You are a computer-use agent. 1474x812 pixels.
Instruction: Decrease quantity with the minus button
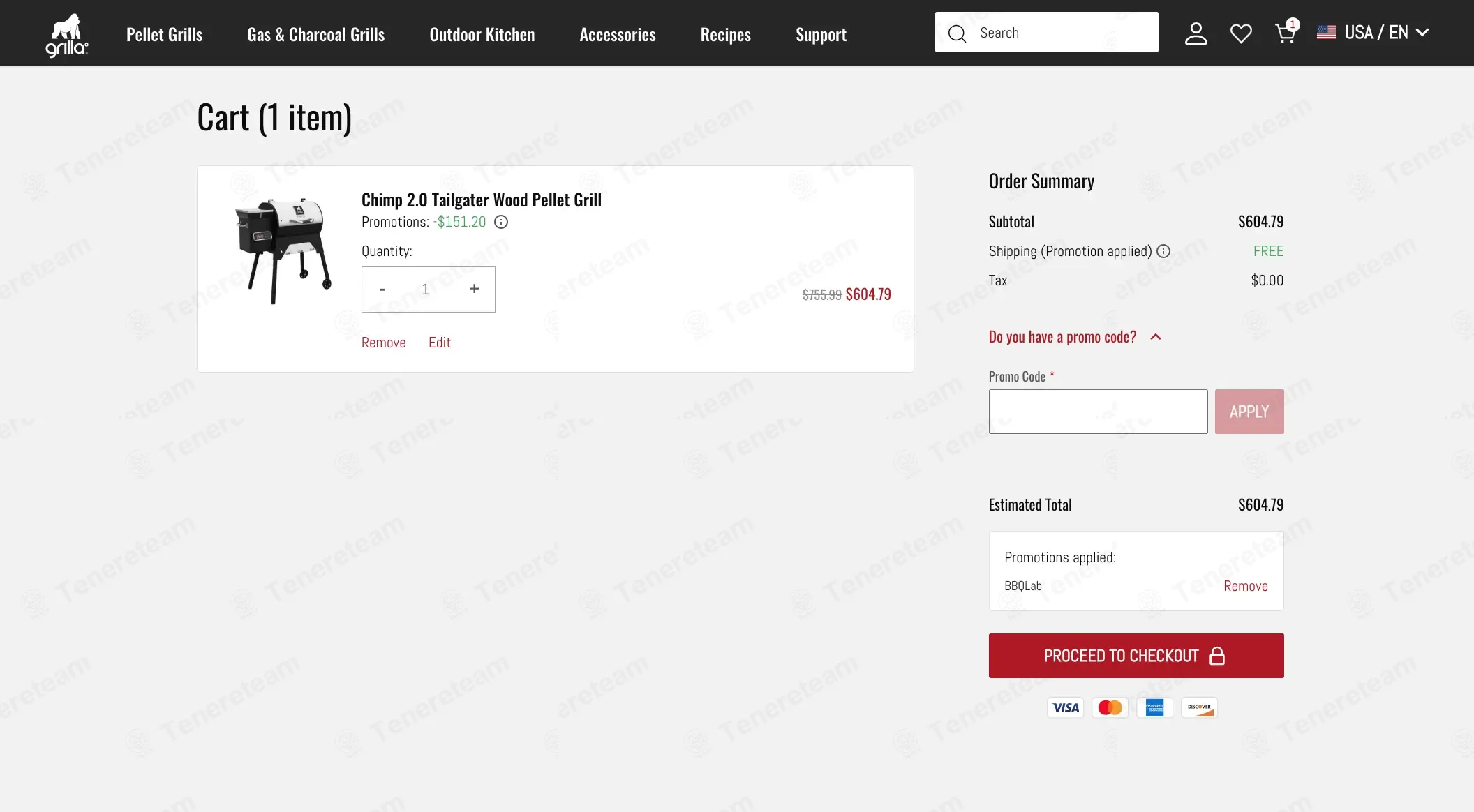382,289
